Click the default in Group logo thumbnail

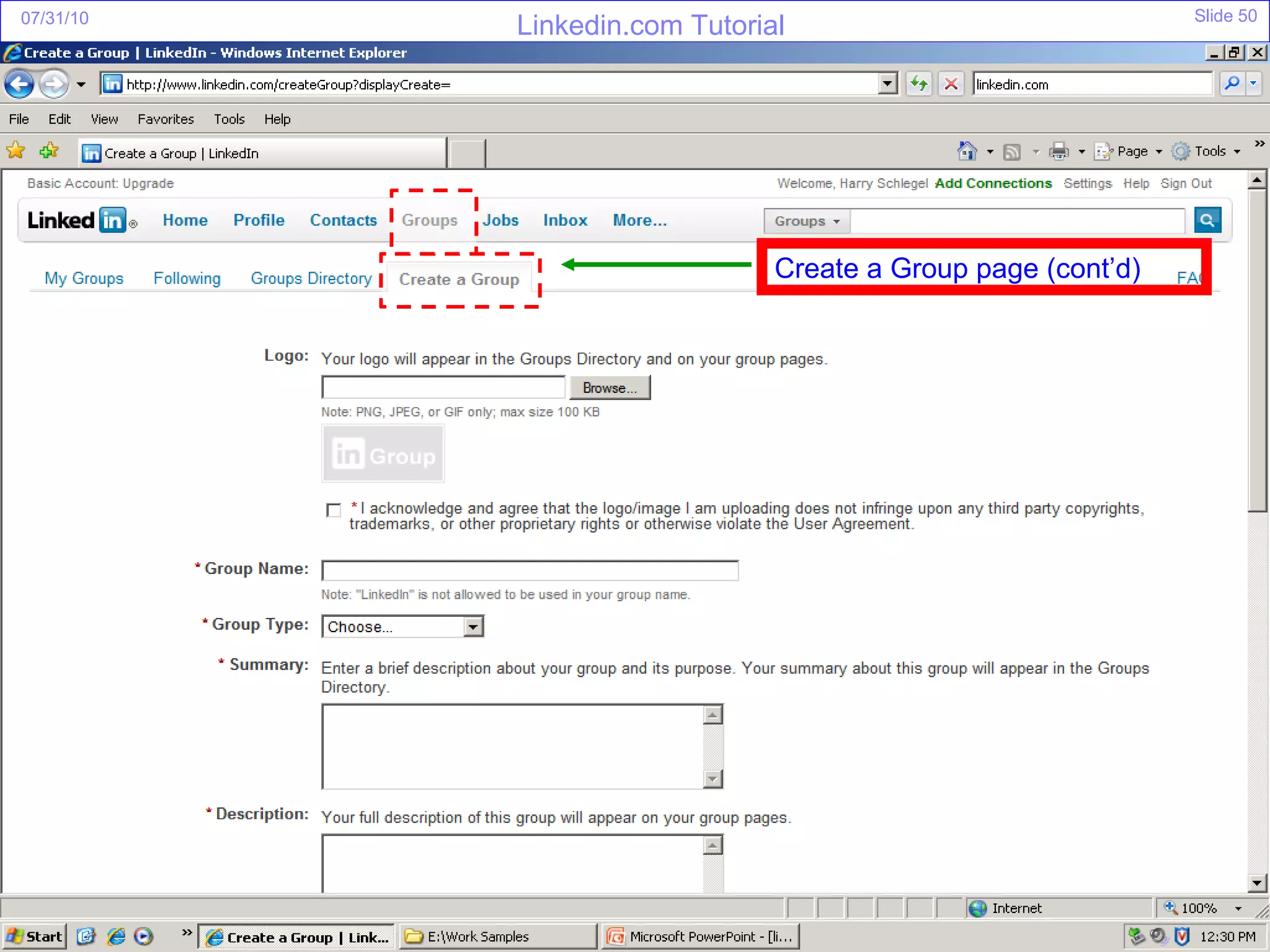(383, 454)
